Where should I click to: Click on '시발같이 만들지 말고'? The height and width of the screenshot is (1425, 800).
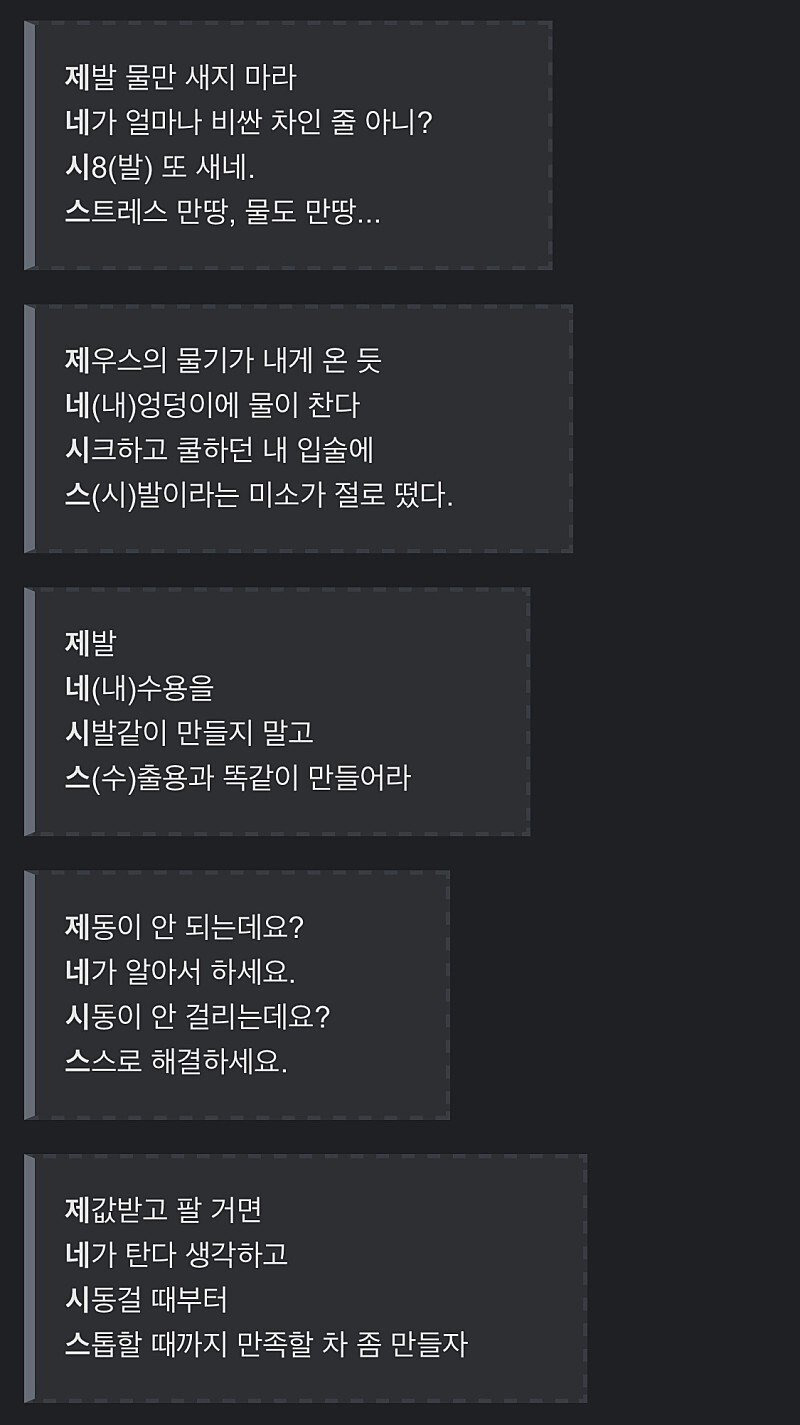(x=189, y=733)
